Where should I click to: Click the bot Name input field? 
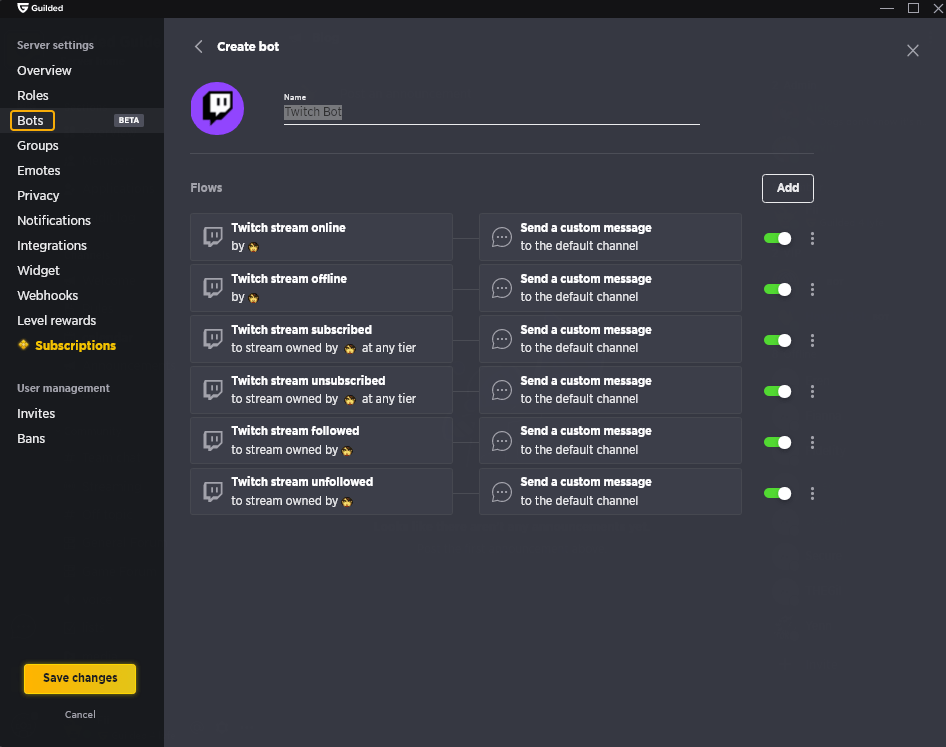point(490,113)
